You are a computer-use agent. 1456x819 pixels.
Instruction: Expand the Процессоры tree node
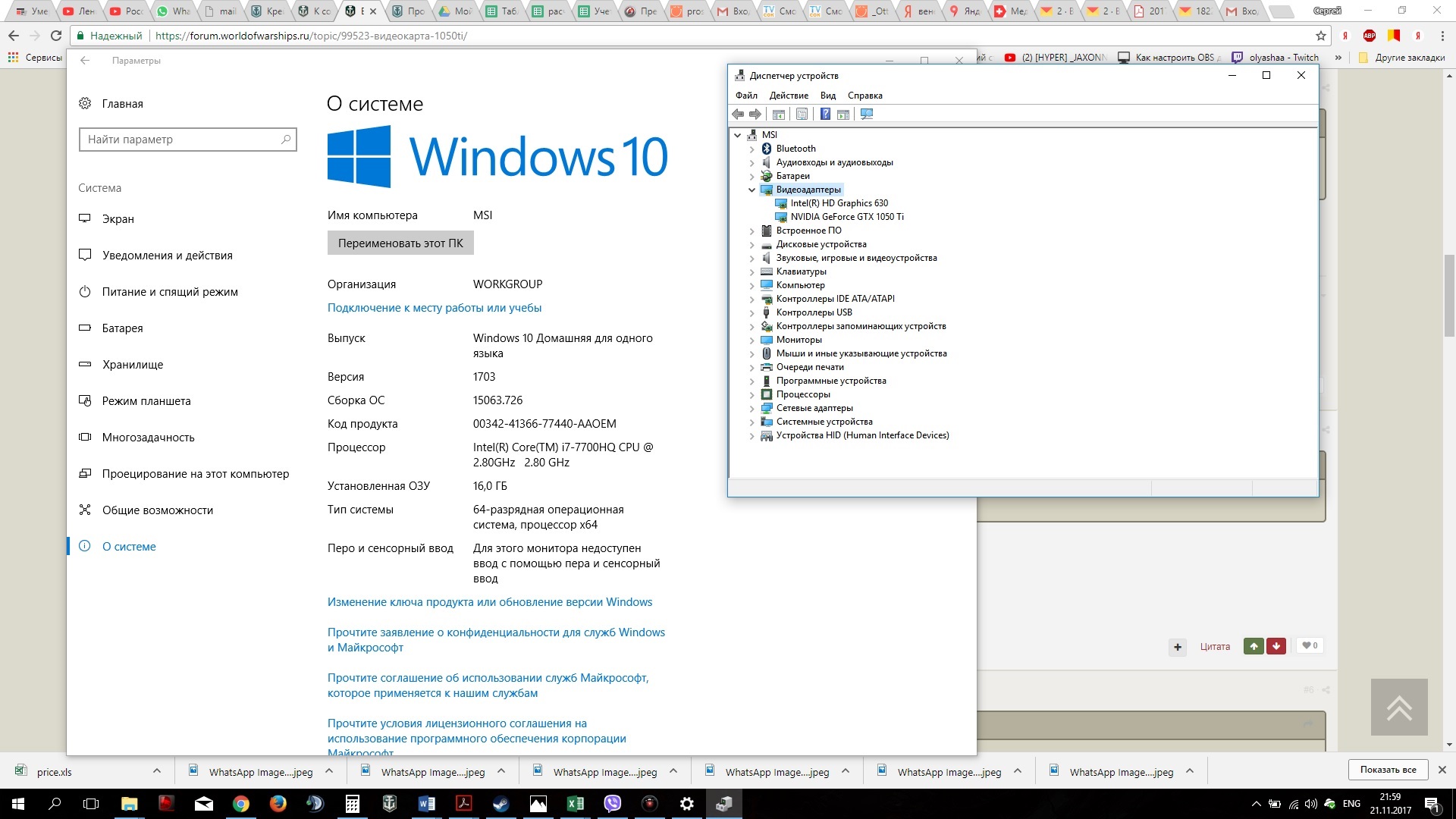click(x=752, y=394)
